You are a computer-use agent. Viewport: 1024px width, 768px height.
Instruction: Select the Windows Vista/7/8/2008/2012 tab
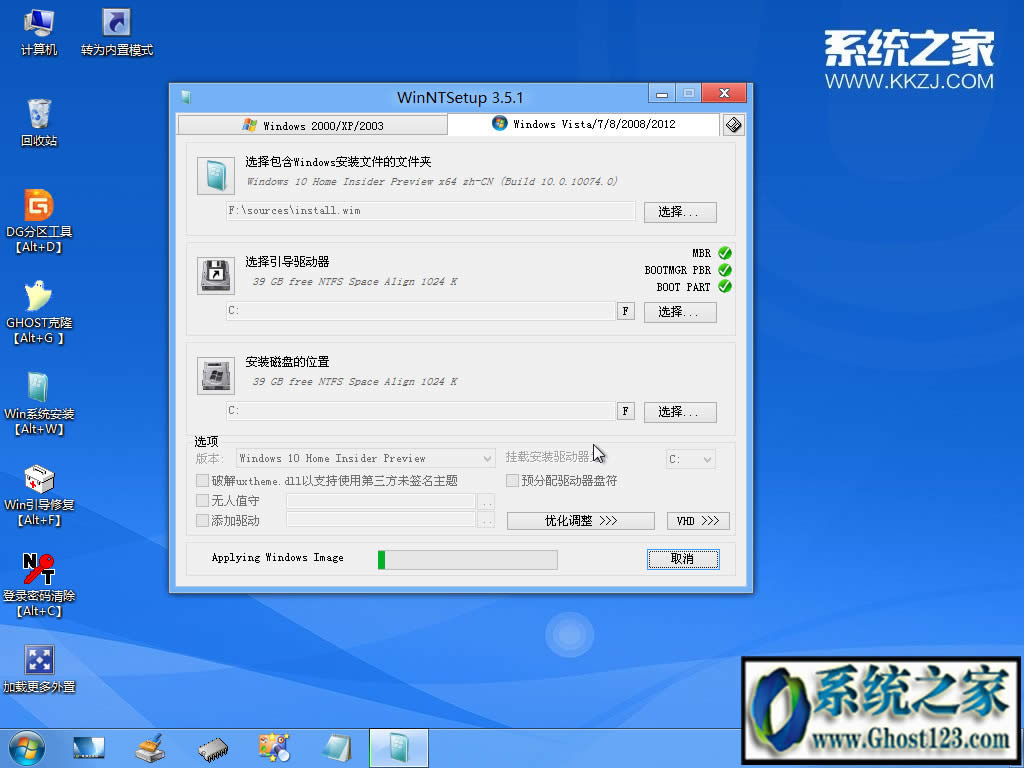(x=583, y=124)
